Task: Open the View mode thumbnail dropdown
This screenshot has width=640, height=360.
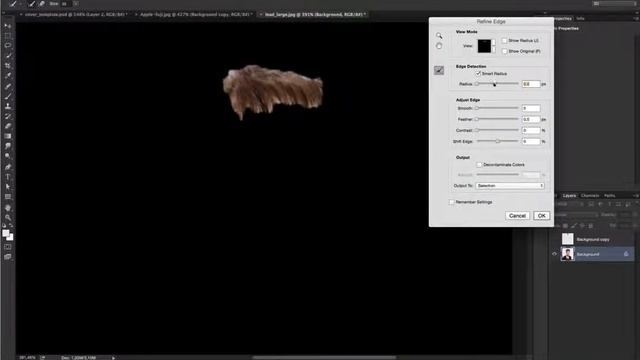Action: click(x=487, y=46)
